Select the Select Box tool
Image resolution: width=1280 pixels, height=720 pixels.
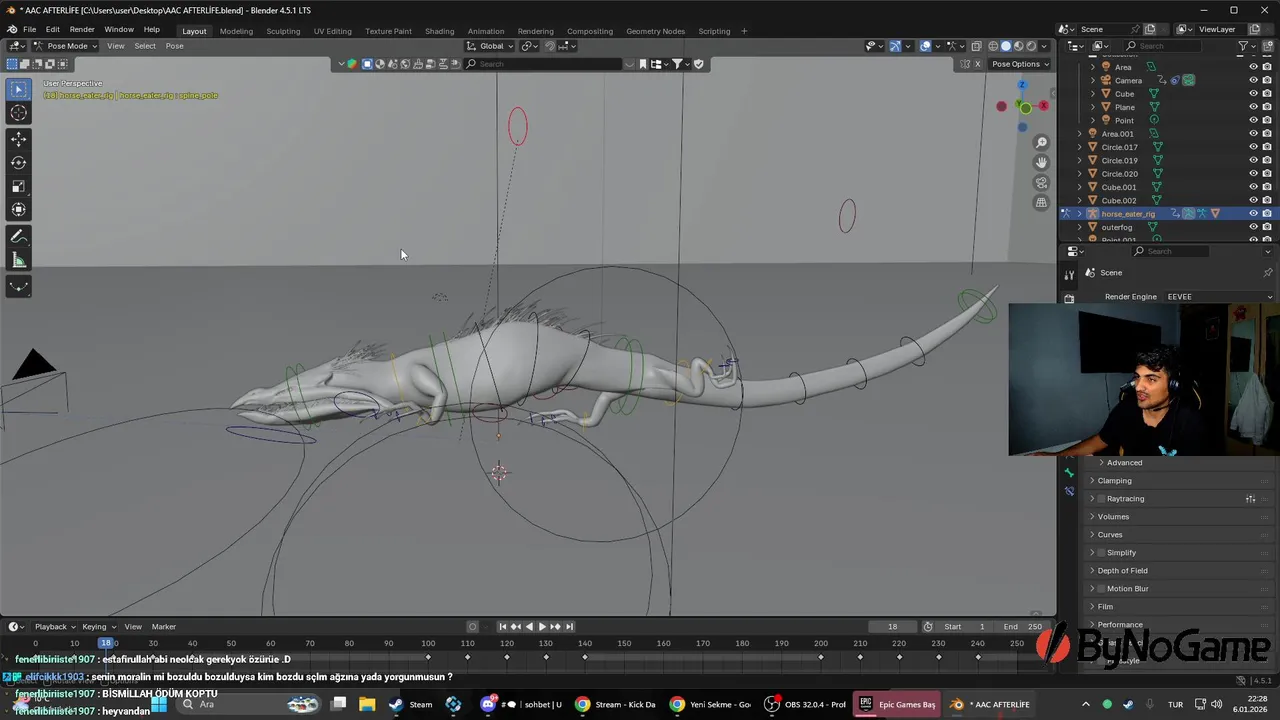tap(19, 90)
